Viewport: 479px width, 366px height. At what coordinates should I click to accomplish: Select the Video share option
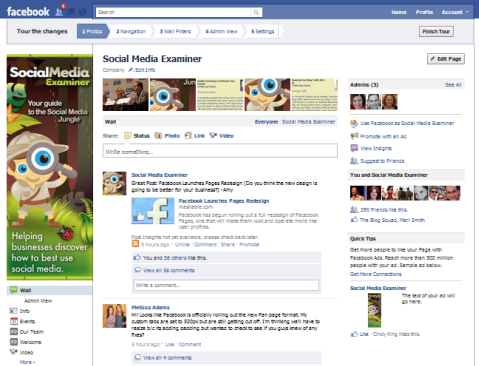tap(222, 136)
